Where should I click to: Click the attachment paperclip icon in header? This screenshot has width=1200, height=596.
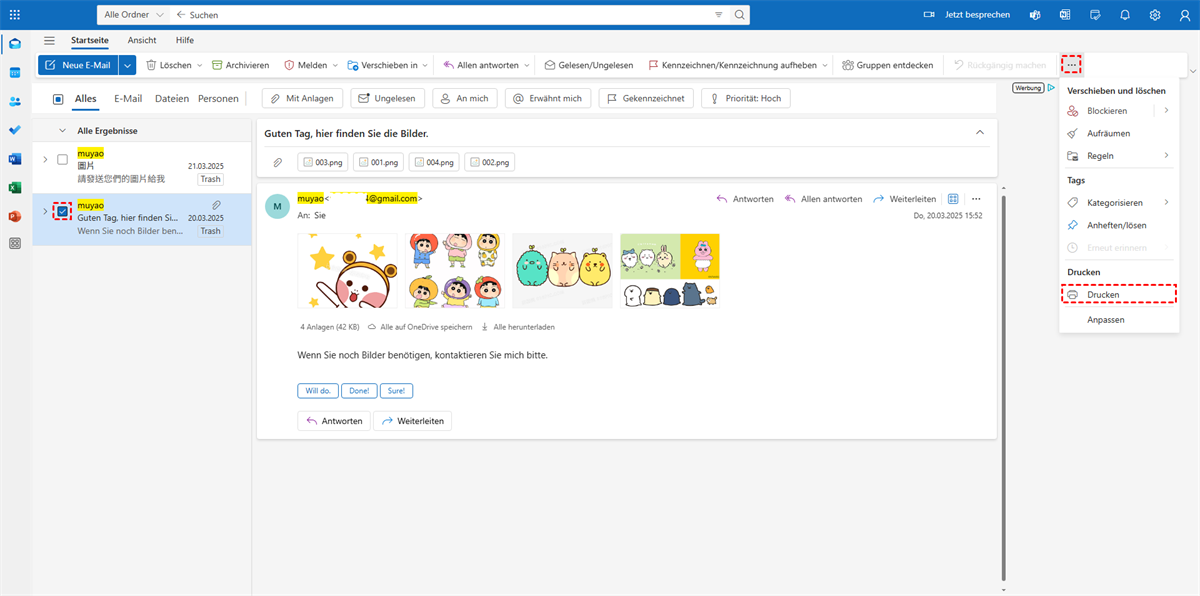click(x=277, y=162)
